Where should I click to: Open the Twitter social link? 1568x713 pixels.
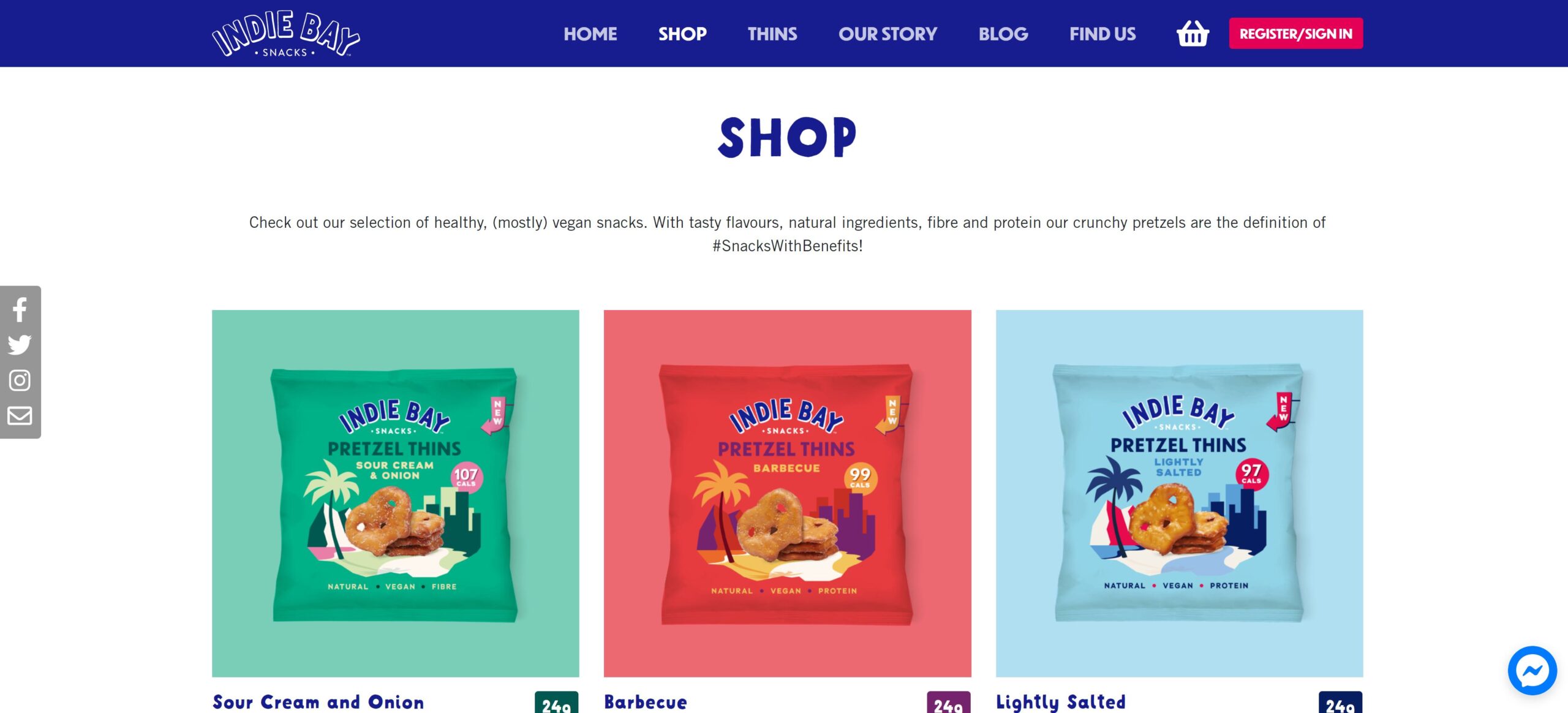click(x=20, y=345)
